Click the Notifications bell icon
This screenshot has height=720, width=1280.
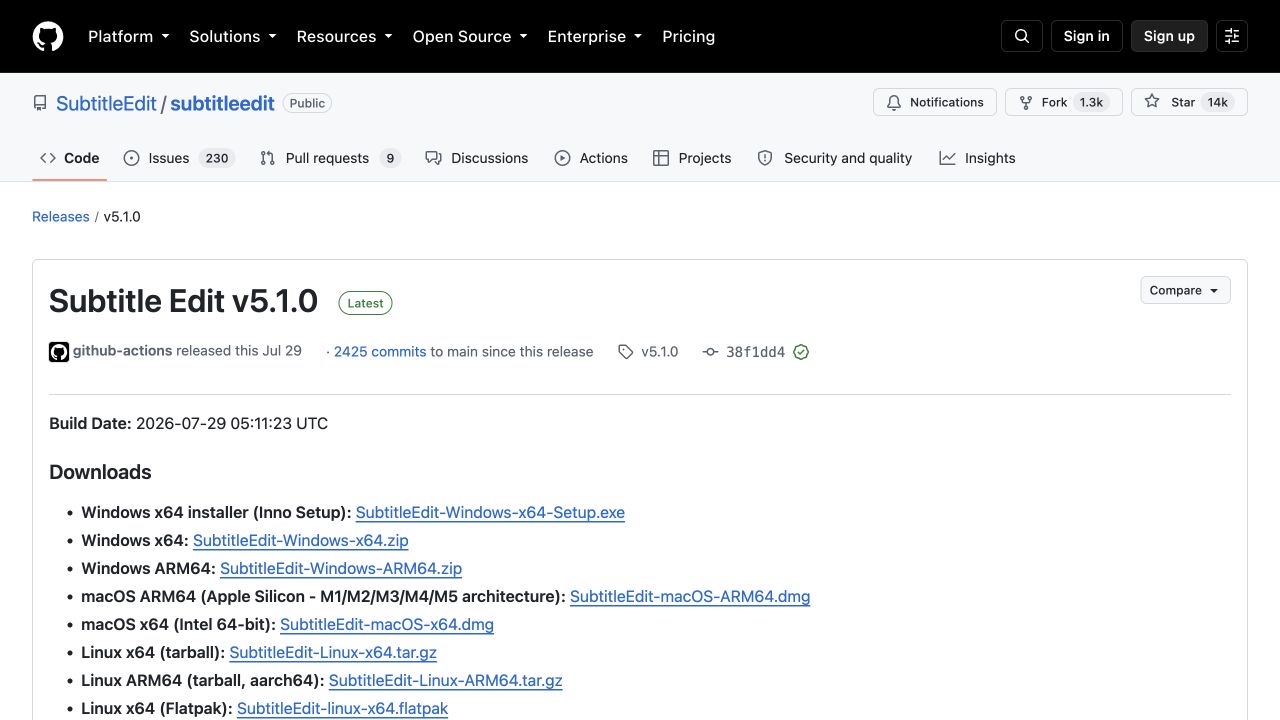tap(894, 102)
